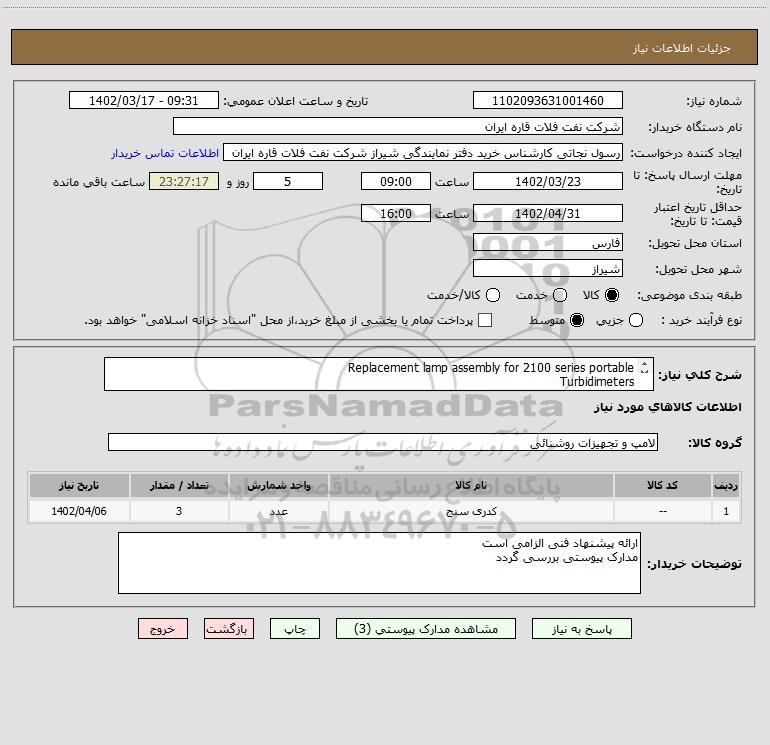Click the delivery city field 'شیراز'
The image size is (770, 745).
tap(548, 269)
